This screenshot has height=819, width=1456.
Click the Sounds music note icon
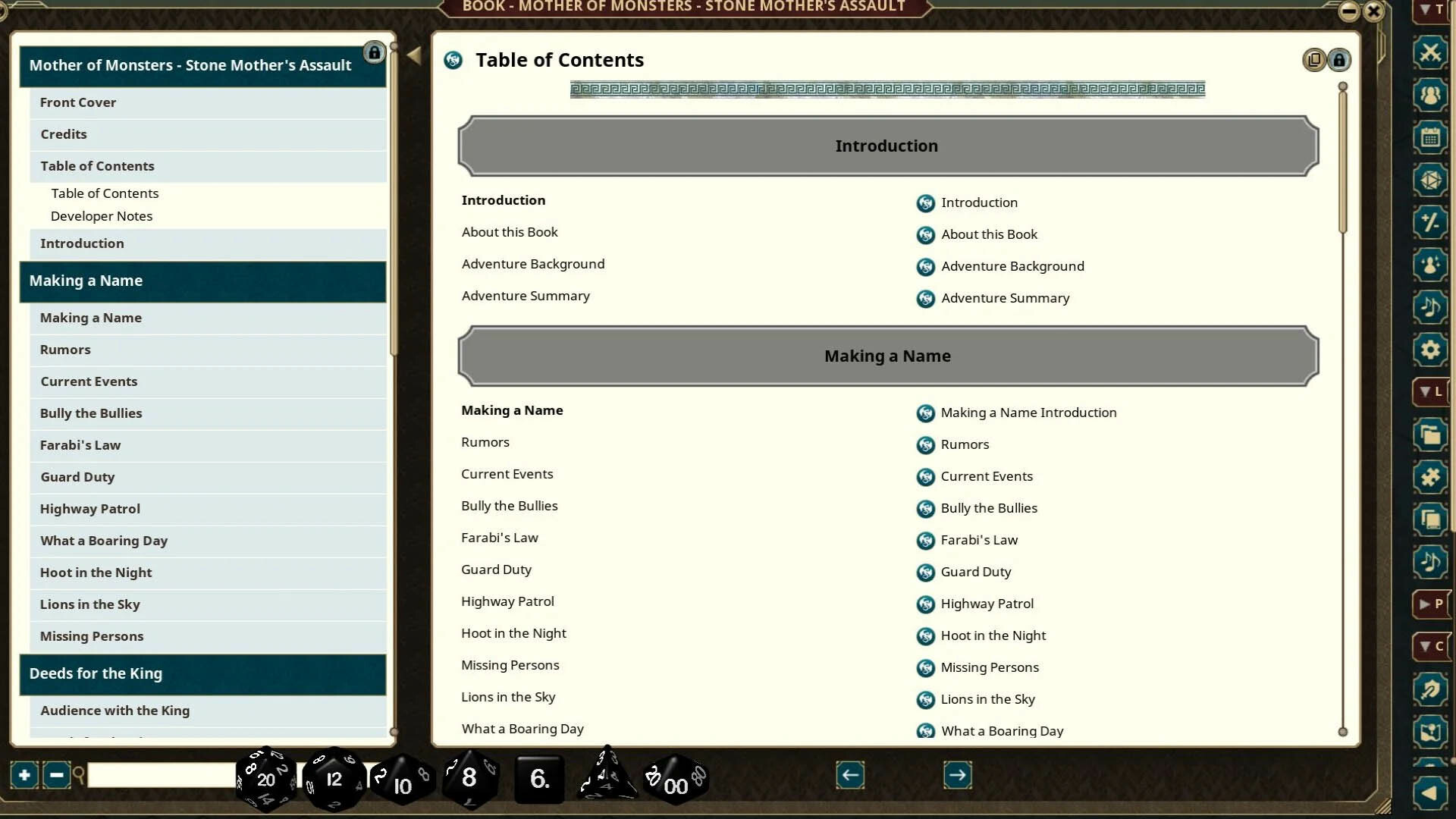(x=1429, y=308)
